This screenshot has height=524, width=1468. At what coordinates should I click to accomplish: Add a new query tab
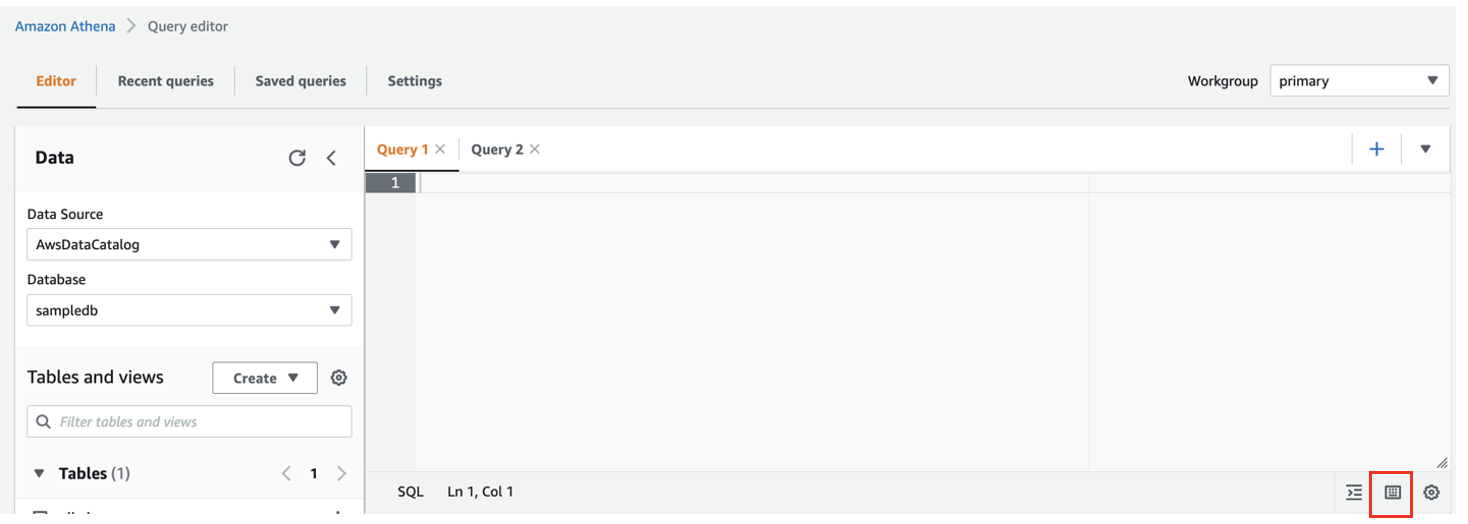1377,149
